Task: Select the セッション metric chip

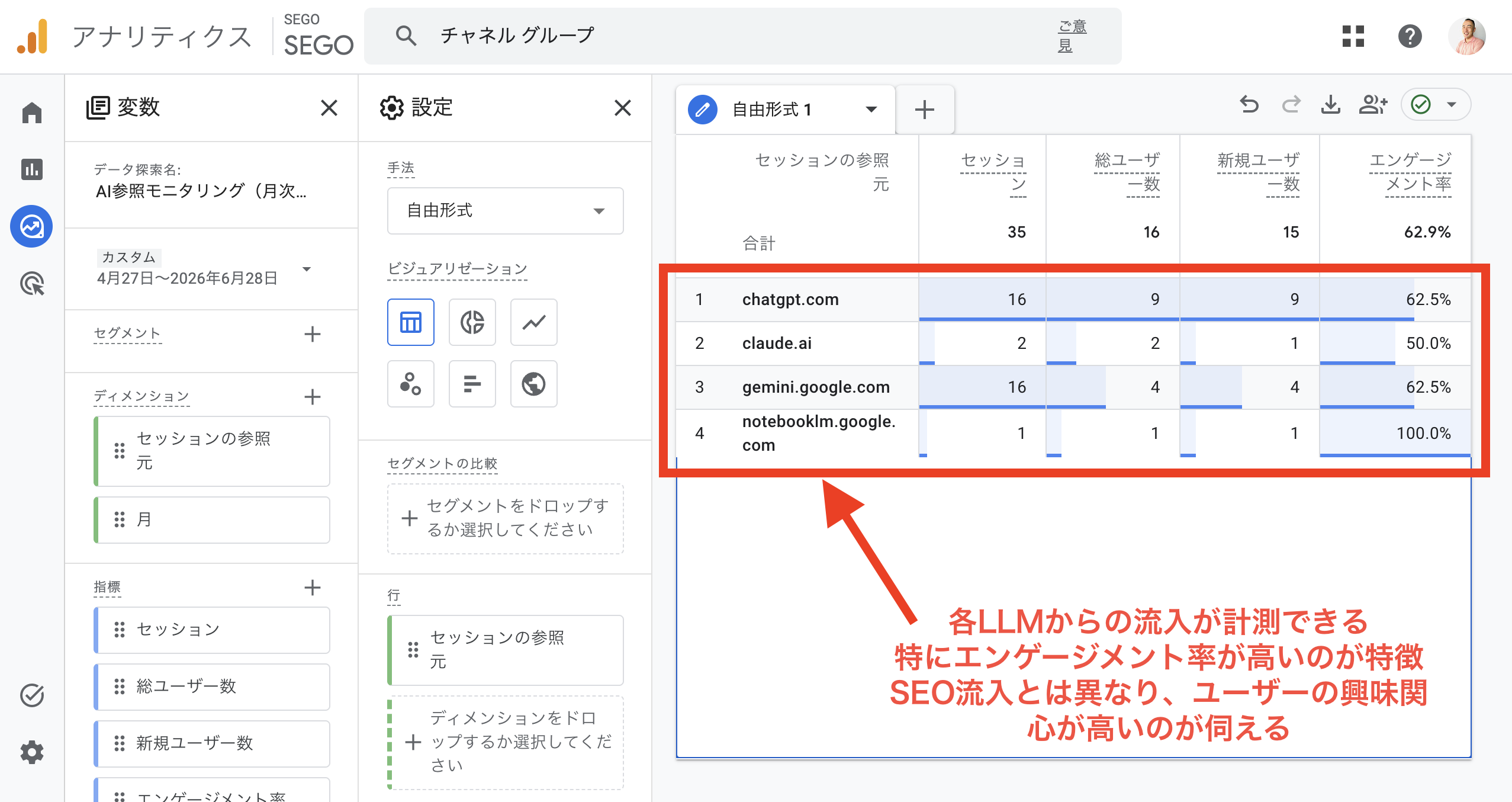Action: (x=212, y=630)
